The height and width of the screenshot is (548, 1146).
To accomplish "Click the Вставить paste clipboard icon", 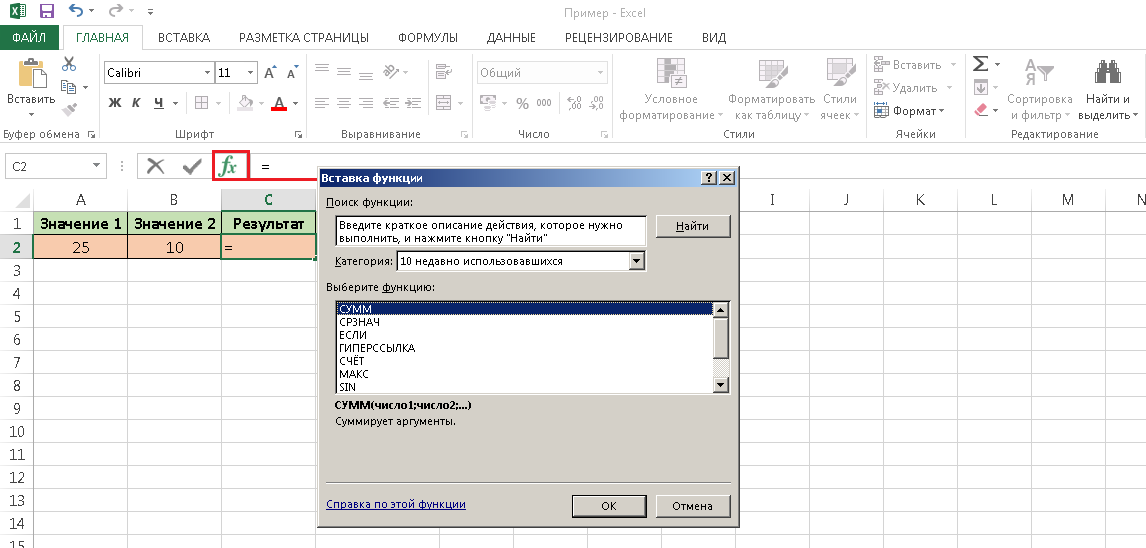I will (x=31, y=74).
